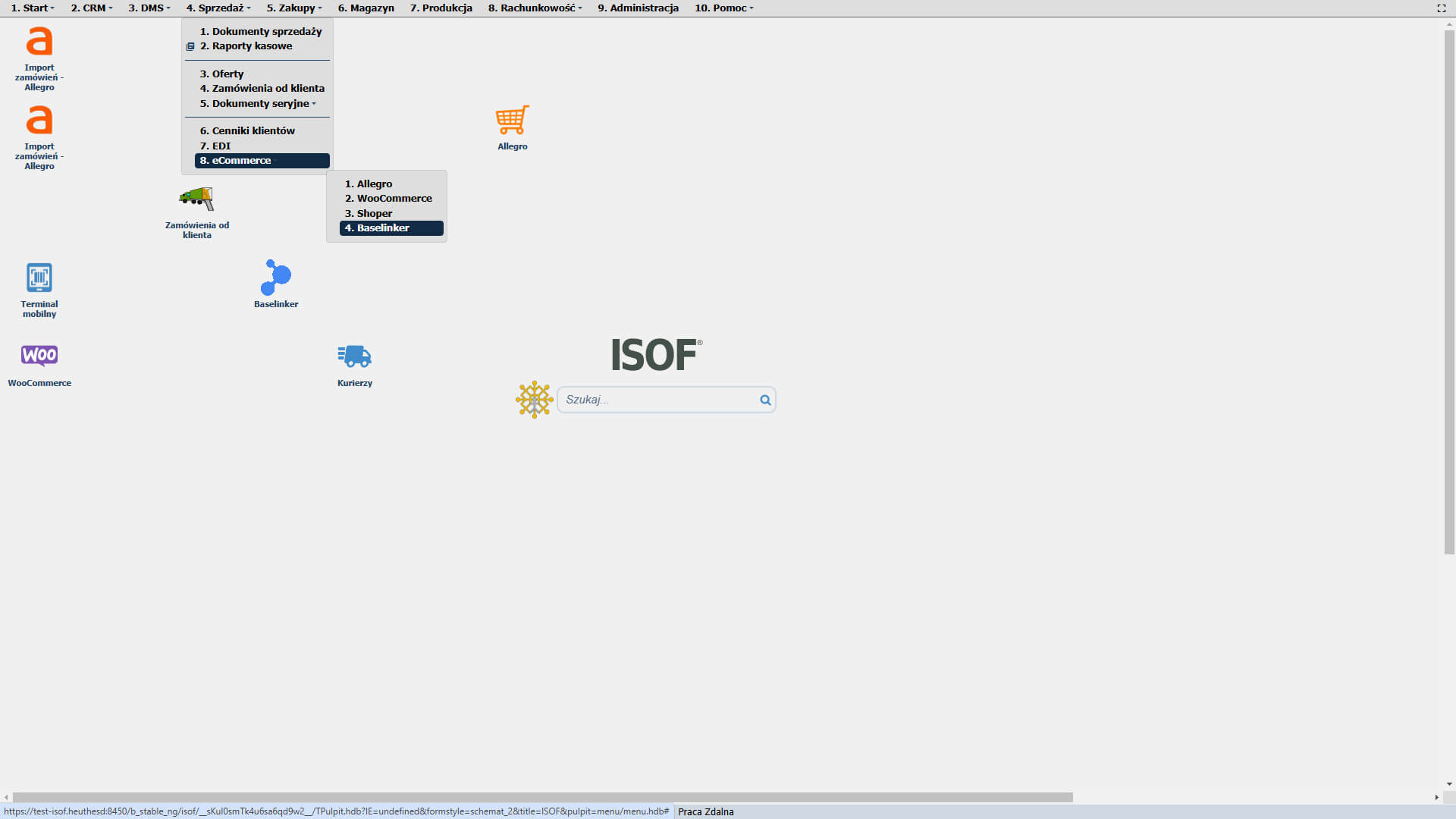1456x819 pixels.
Task: Click the magnifier search icon
Action: point(765,400)
